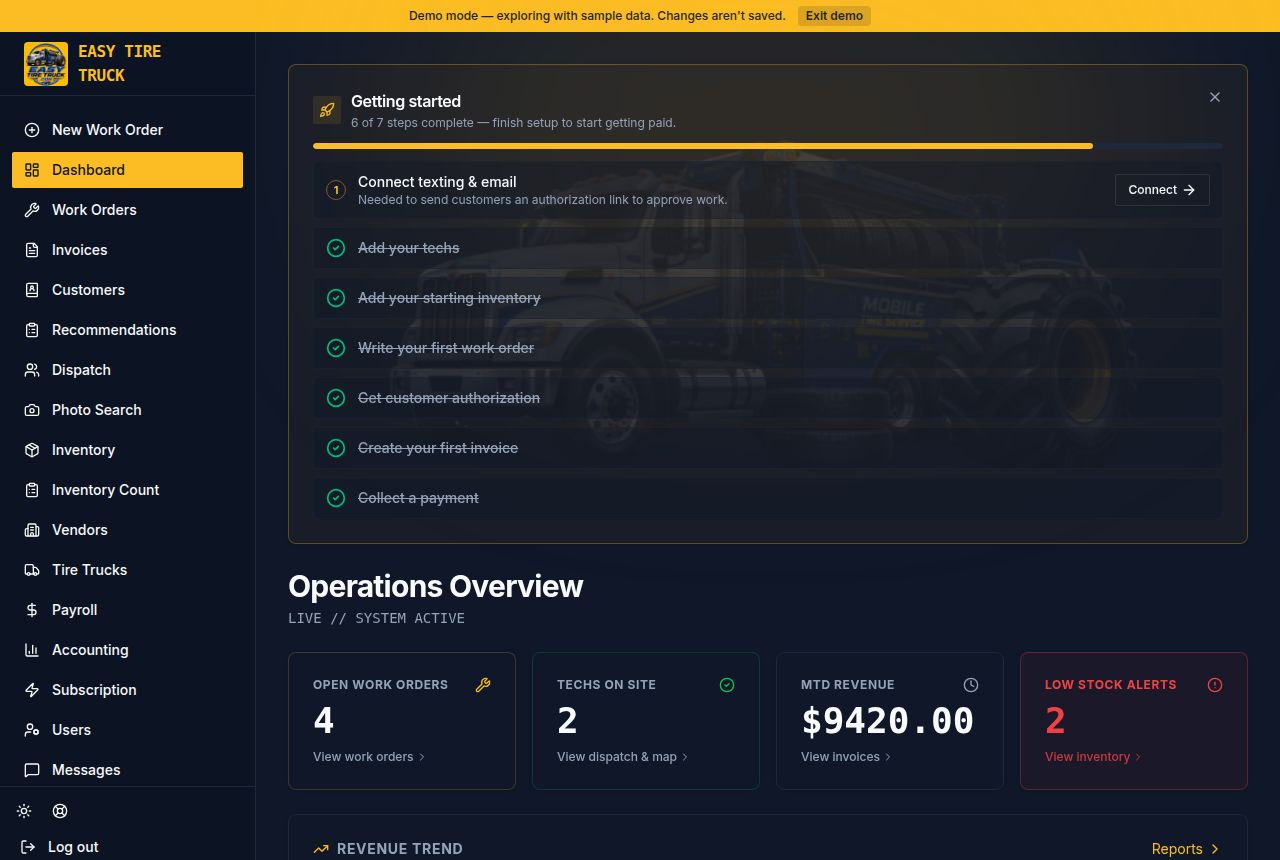Click the plus icon beside New Work Order

32,130
